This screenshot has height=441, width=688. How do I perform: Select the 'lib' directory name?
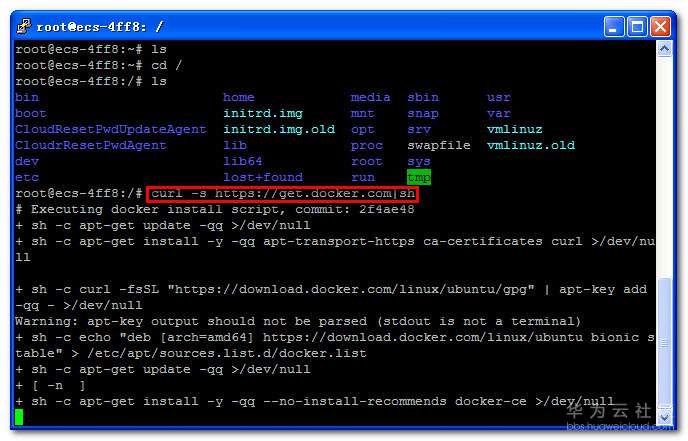pos(235,145)
